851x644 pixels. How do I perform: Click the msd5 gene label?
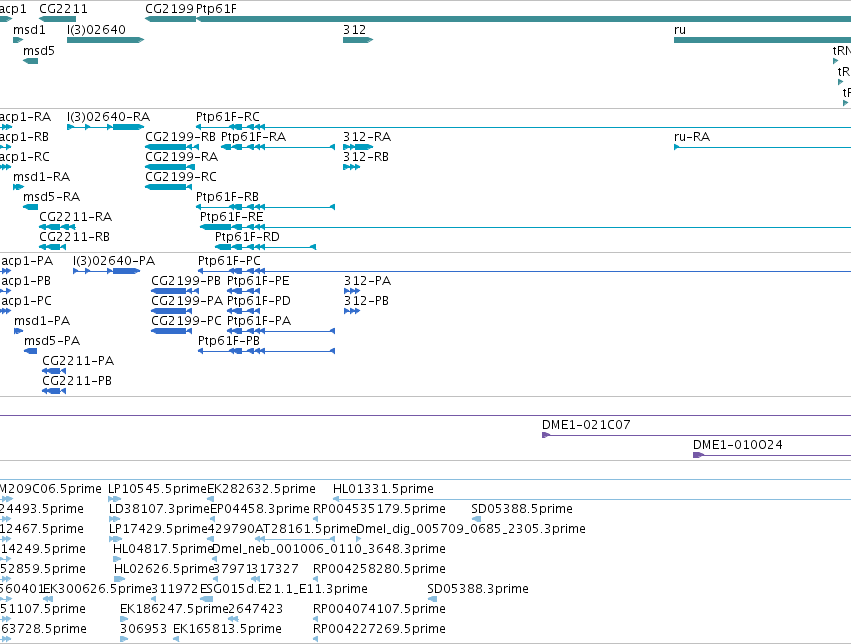click(39, 51)
